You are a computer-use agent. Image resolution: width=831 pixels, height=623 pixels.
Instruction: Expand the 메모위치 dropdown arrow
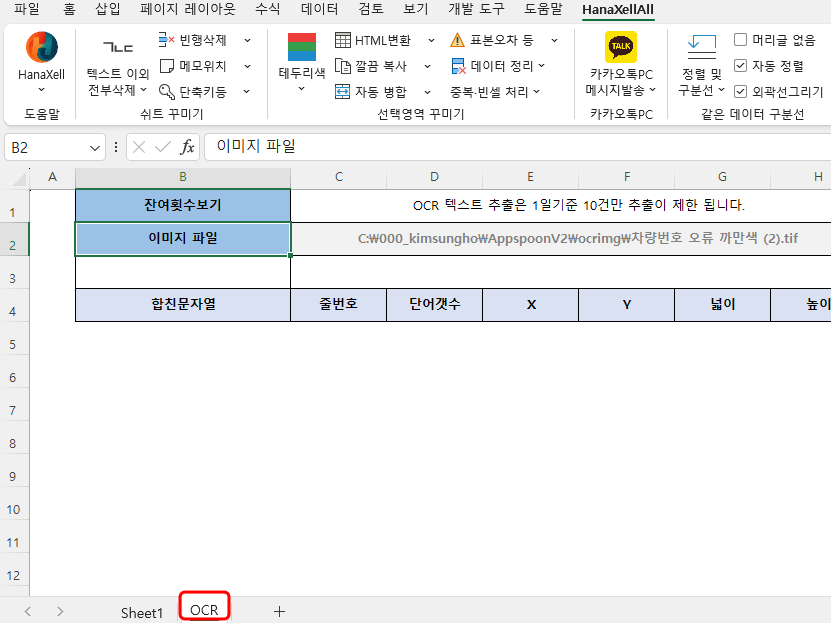(247, 66)
